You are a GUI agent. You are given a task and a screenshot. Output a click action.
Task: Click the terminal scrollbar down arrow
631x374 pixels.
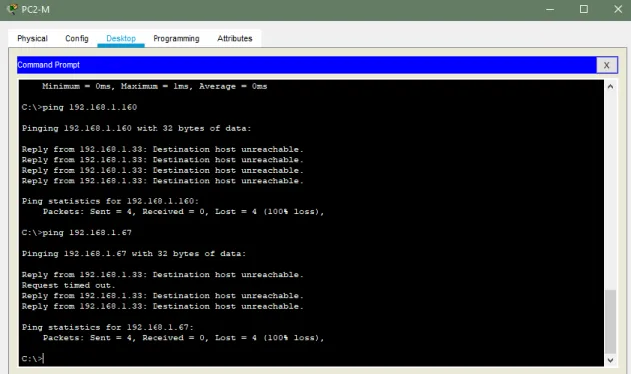(610, 360)
